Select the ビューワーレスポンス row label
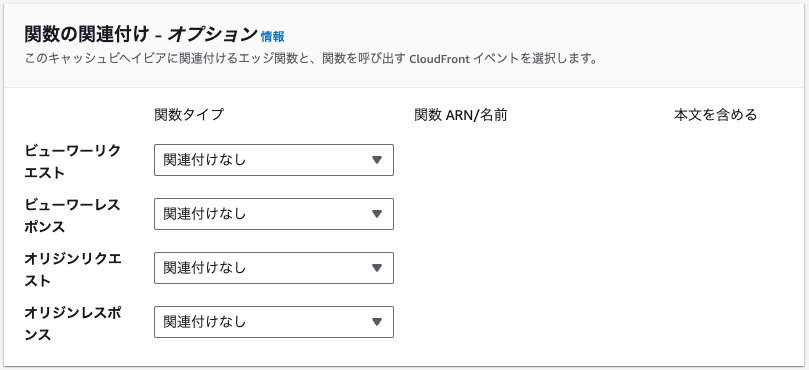 coord(72,215)
